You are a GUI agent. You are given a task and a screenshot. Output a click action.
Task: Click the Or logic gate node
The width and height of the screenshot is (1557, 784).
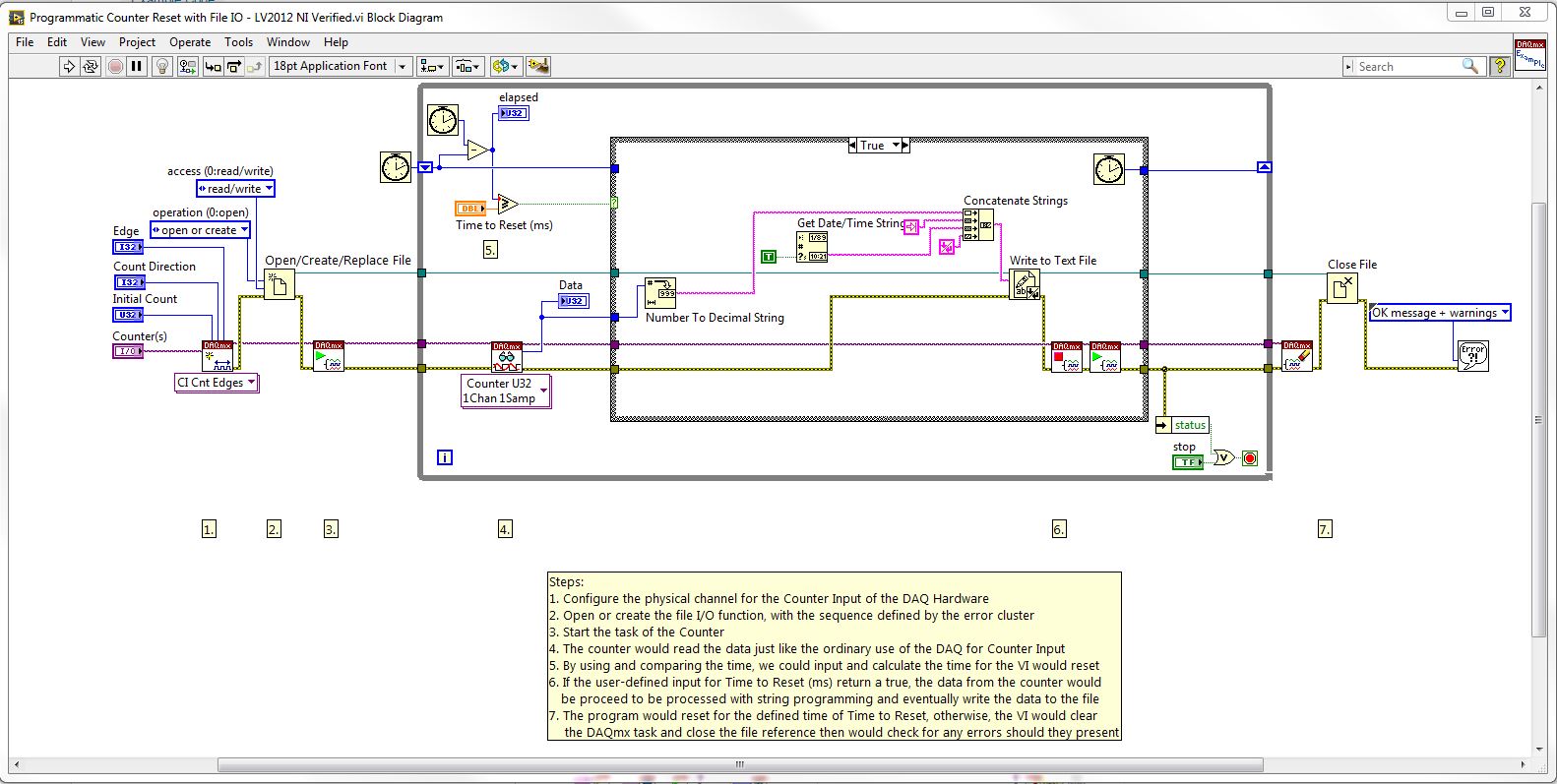tap(1223, 456)
